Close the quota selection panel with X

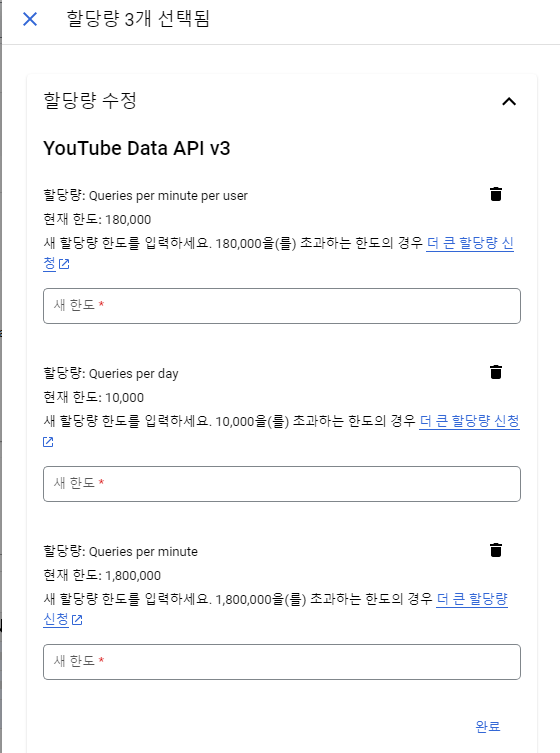click(x=30, y=19)
